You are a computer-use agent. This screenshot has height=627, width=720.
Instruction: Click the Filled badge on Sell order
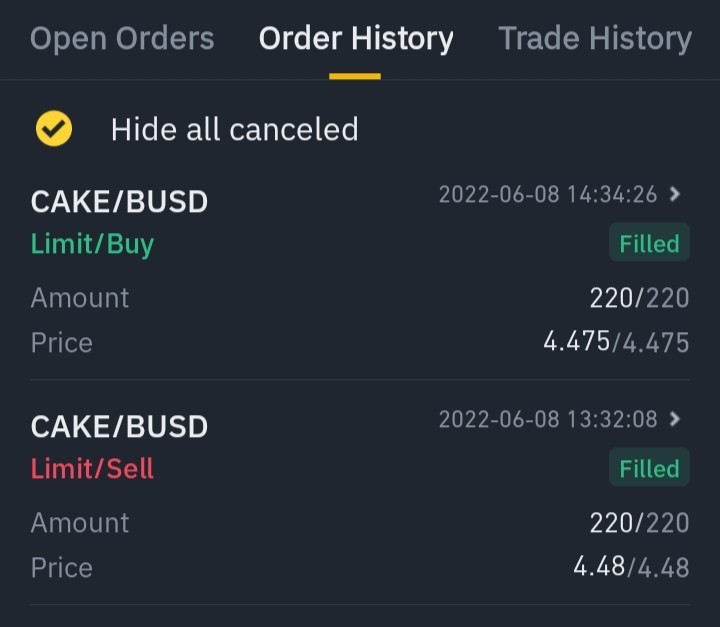click(649, 467)
